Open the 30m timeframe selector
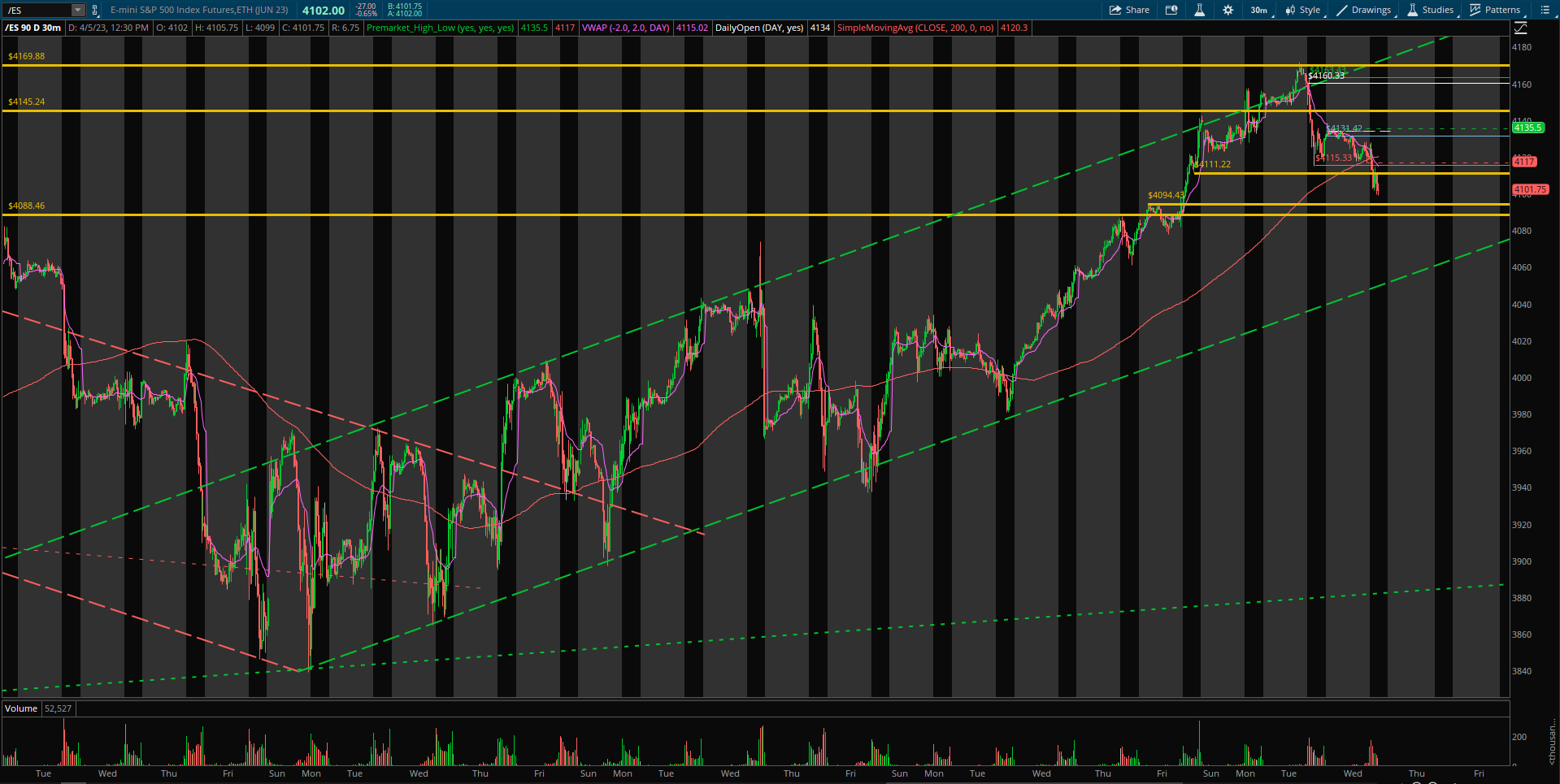This screenshot has width=1560, height=784. 1258,10
